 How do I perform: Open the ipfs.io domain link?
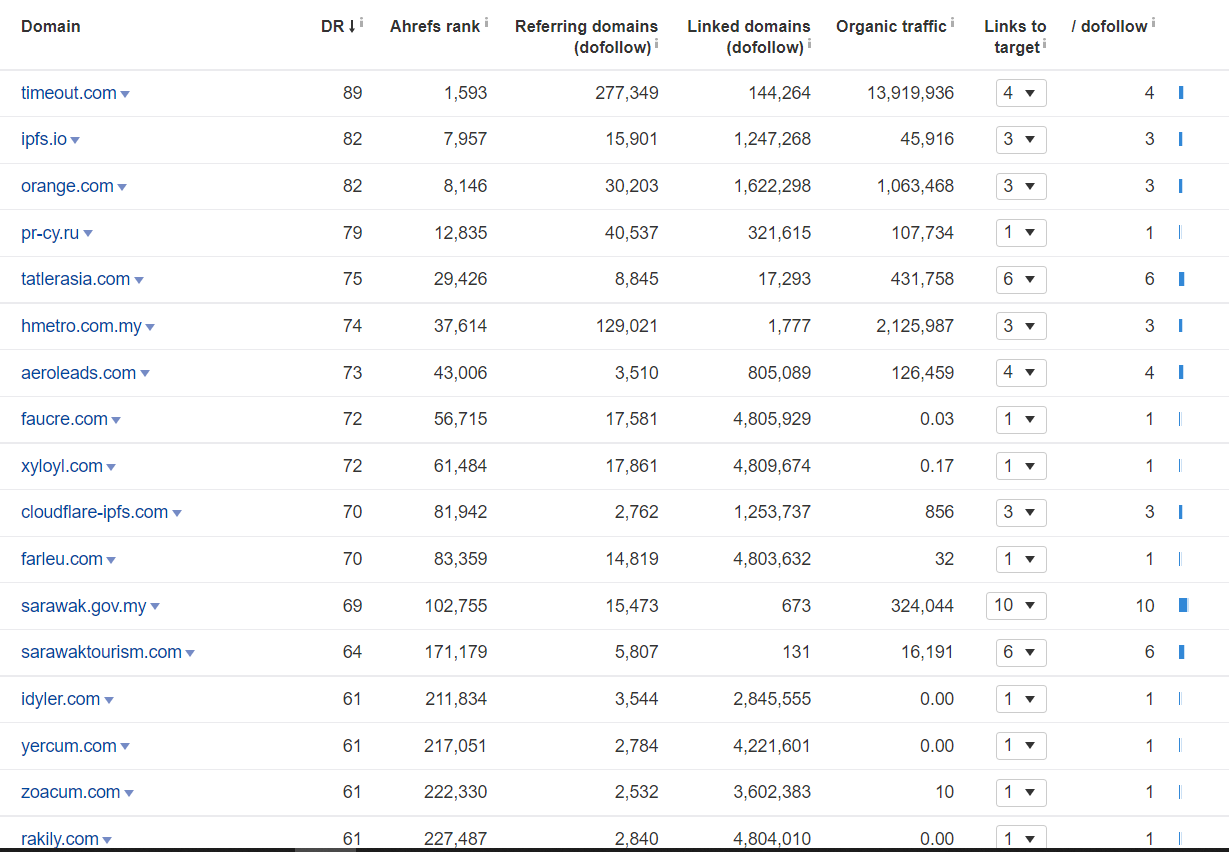[x=44, y=139]
